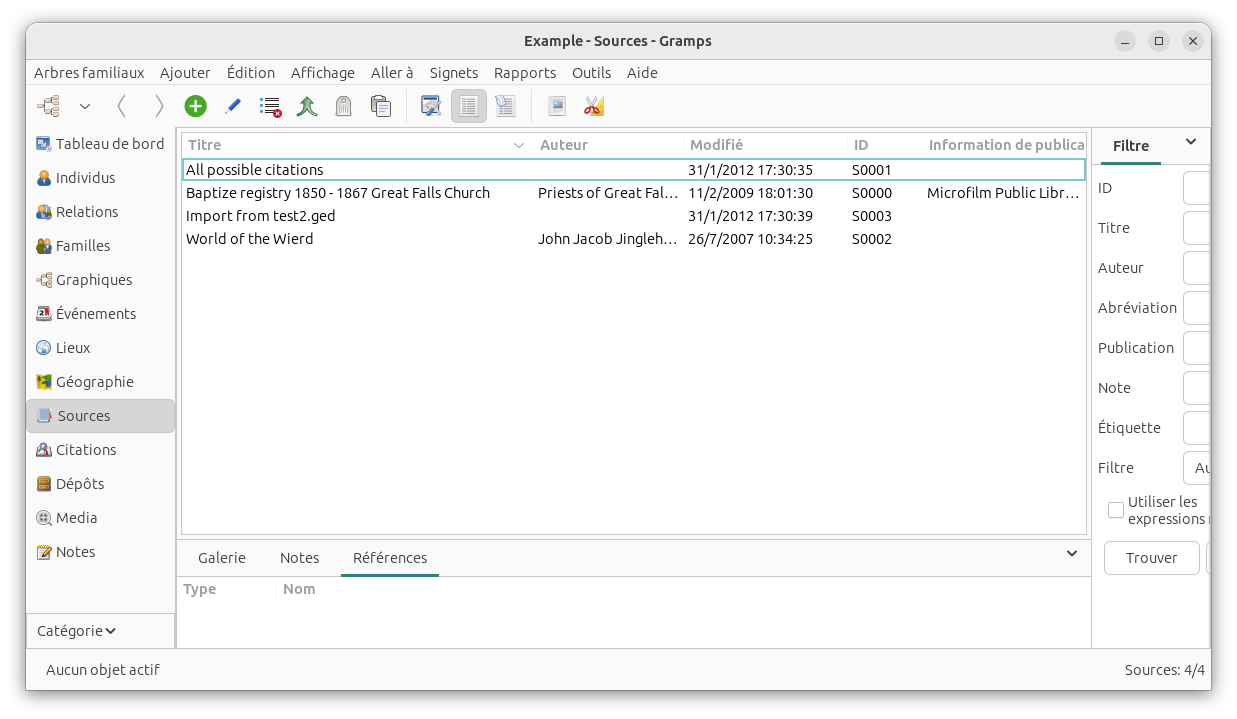1237x719 pixels.
Task: Open the Outils menu
Action: [x=592, y=73]
